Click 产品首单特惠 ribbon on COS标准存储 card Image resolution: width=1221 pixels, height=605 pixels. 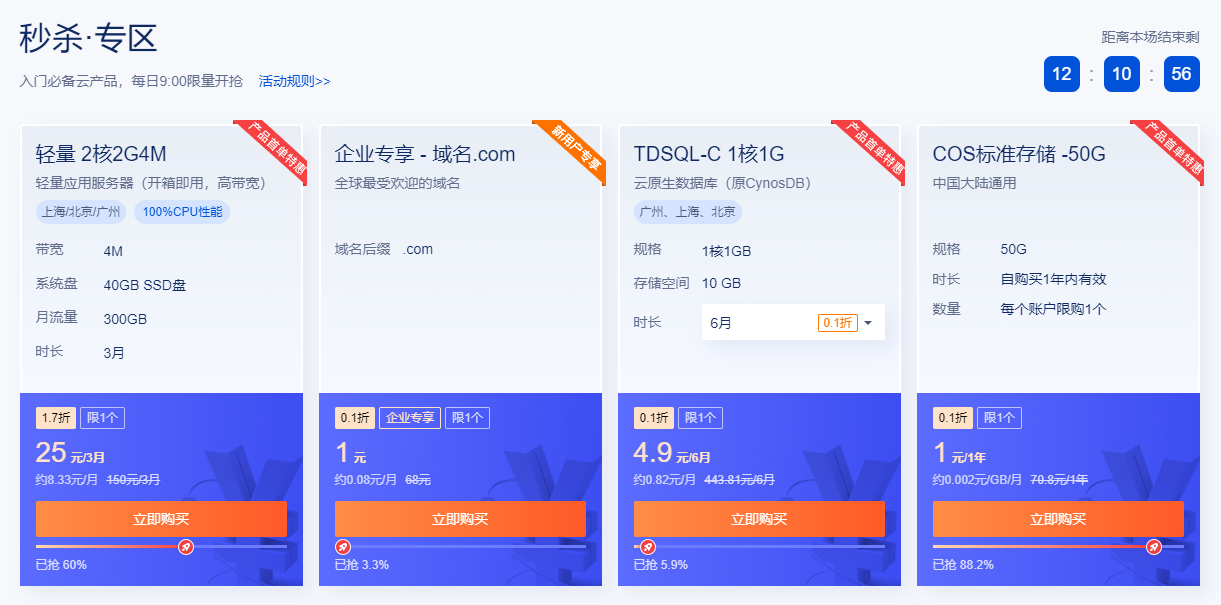tap(1169, 151)
